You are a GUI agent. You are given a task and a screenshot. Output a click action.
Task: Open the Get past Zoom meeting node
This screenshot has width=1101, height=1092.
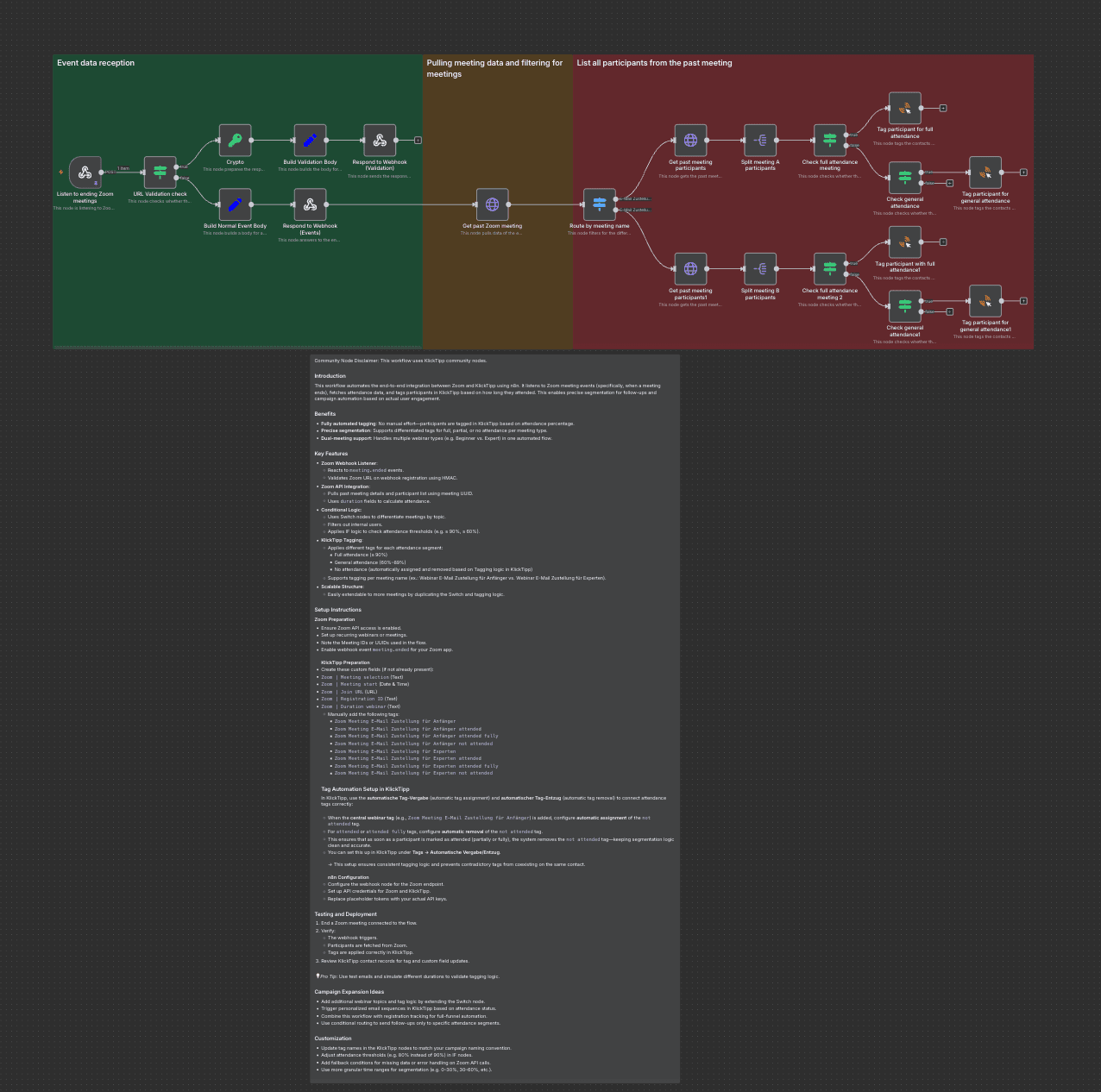click(x=492, y=204)
